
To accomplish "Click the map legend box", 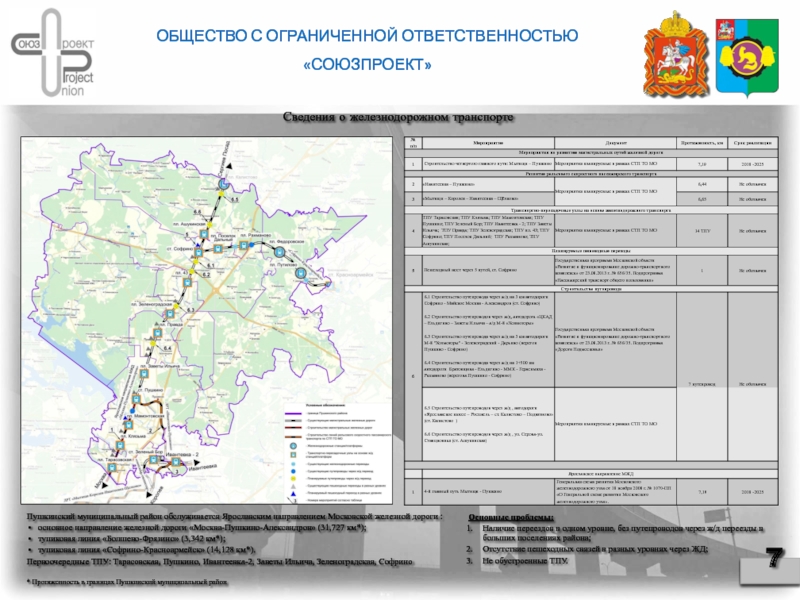I will pos(338,453).
